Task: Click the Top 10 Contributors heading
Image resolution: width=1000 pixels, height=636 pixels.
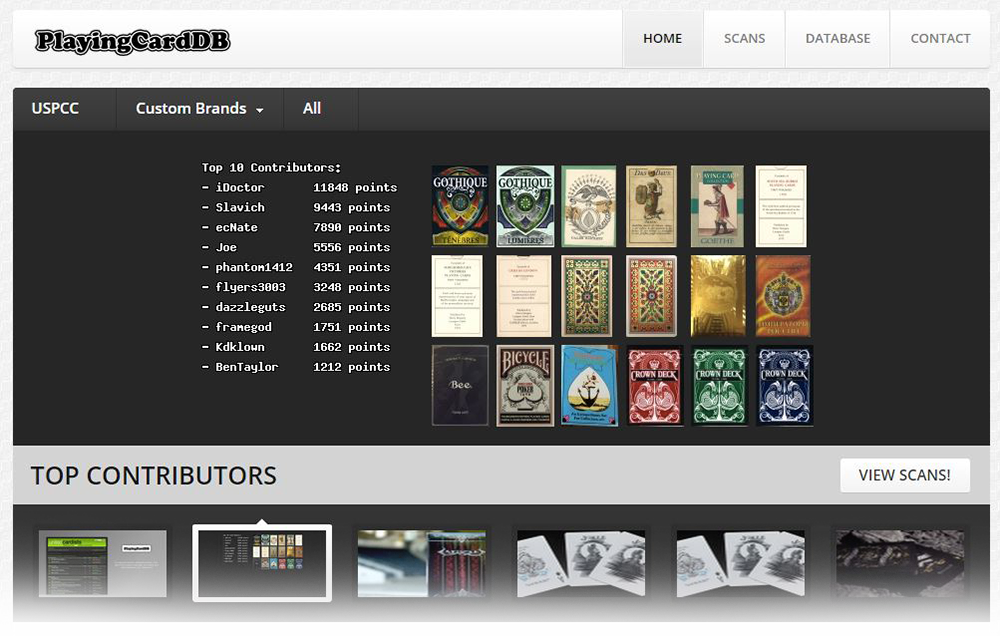Action: click(271, 168)
